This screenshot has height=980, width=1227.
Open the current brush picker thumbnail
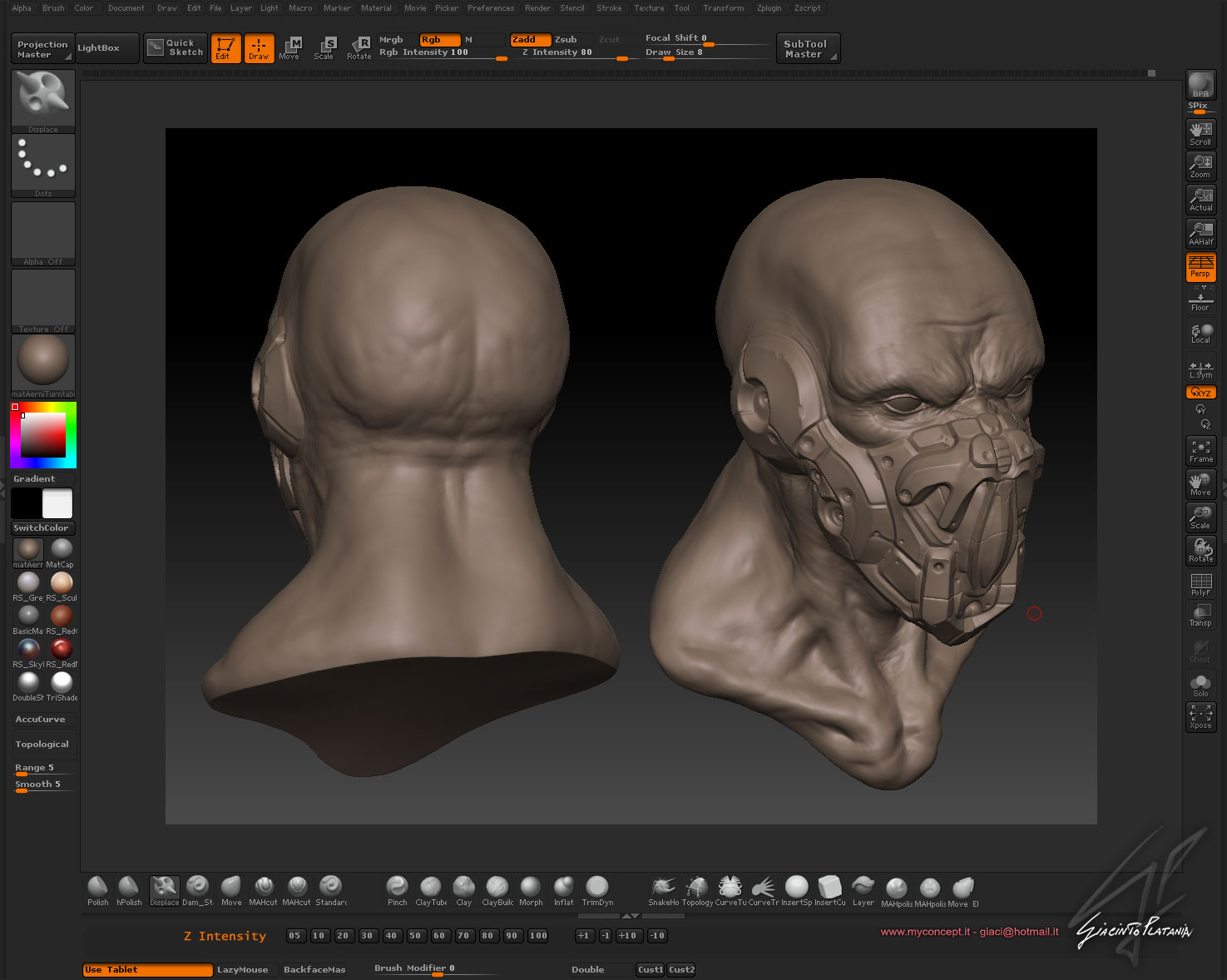click(x=43, y=100)
